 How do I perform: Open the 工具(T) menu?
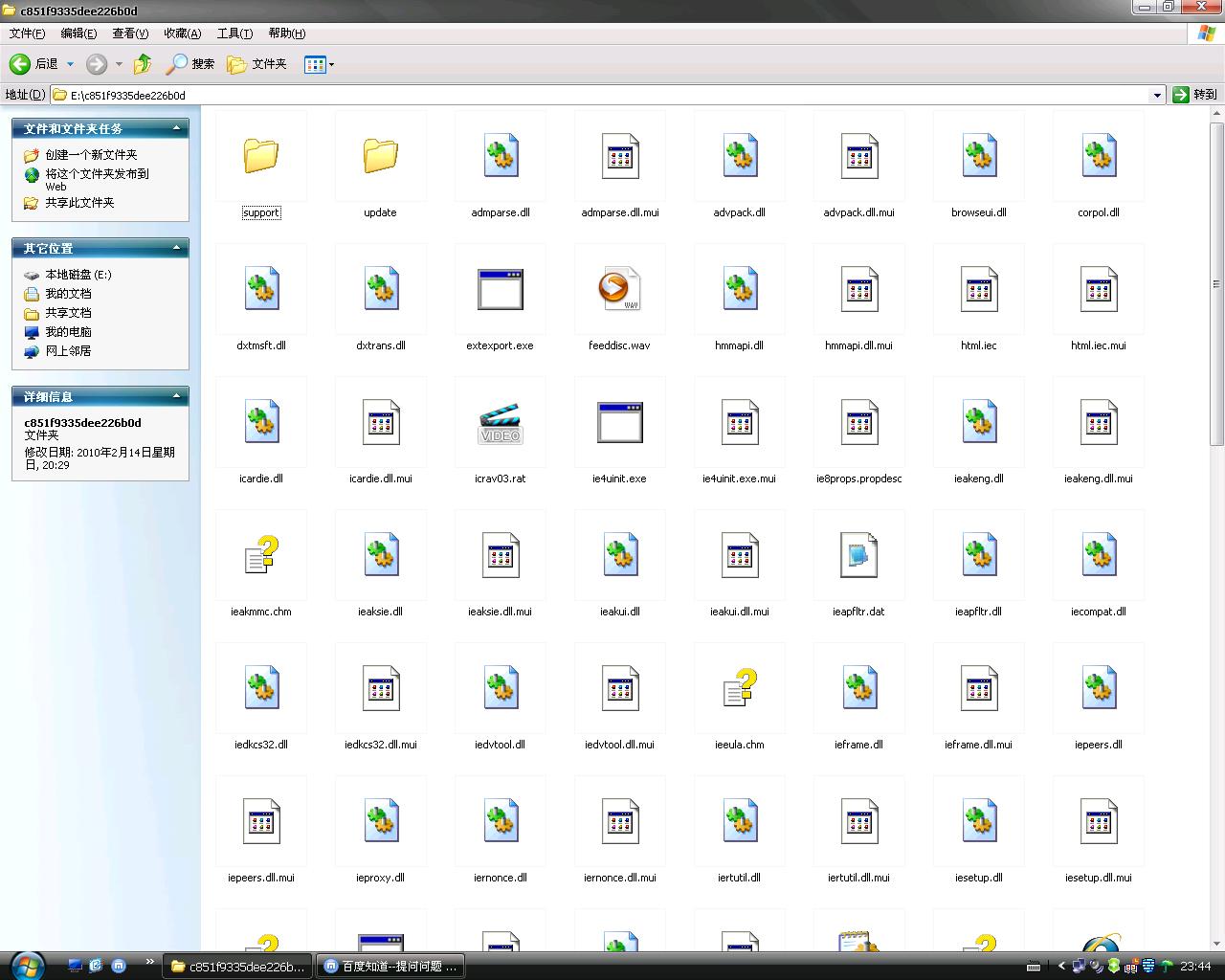[x=234, y=33]
